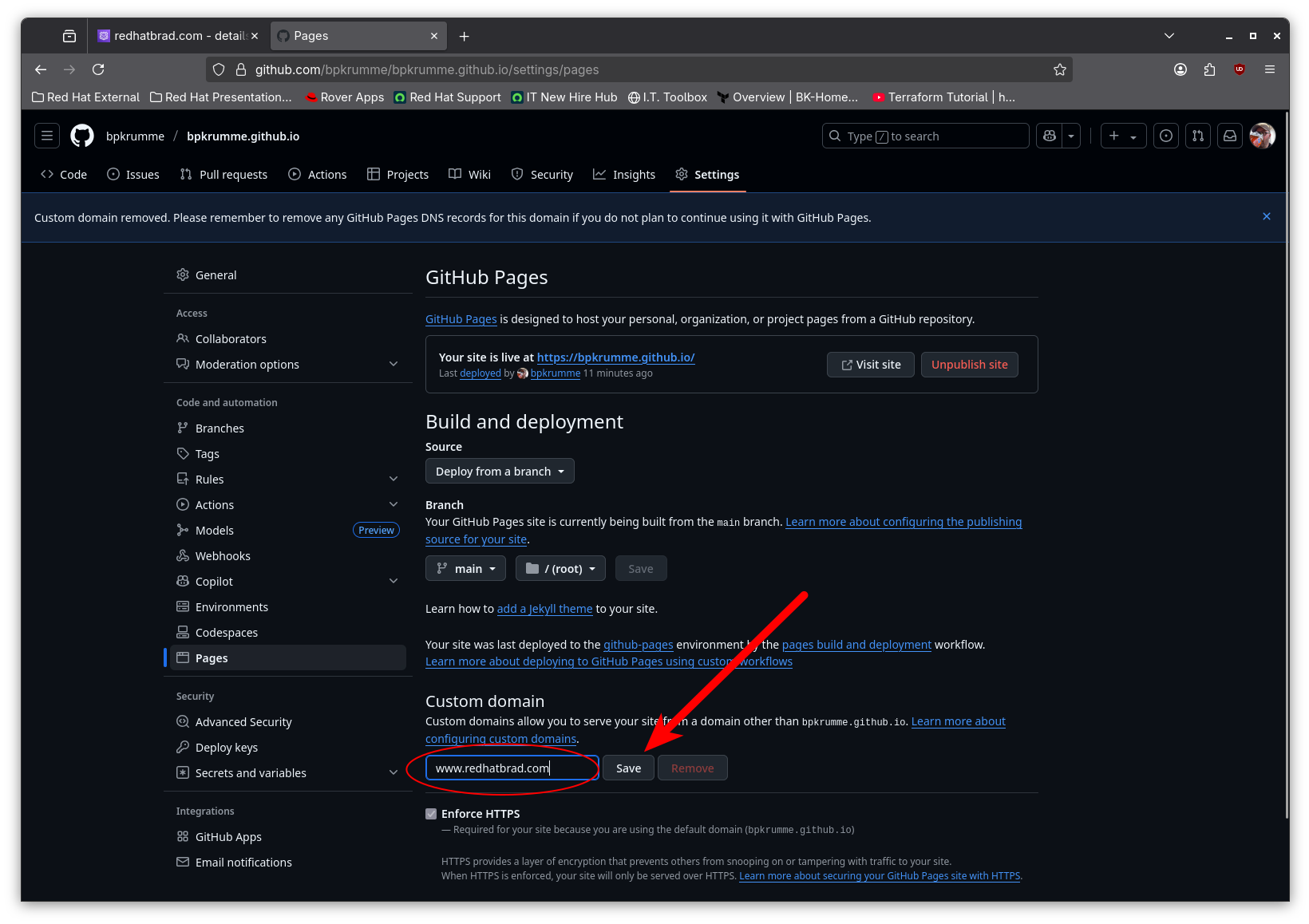Open the https://bpkrumme.github.io/ live site link

pos(616,357)
